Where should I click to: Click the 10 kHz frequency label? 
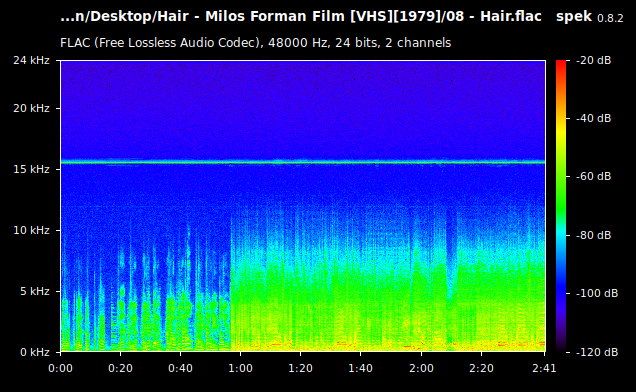[31, 230]
